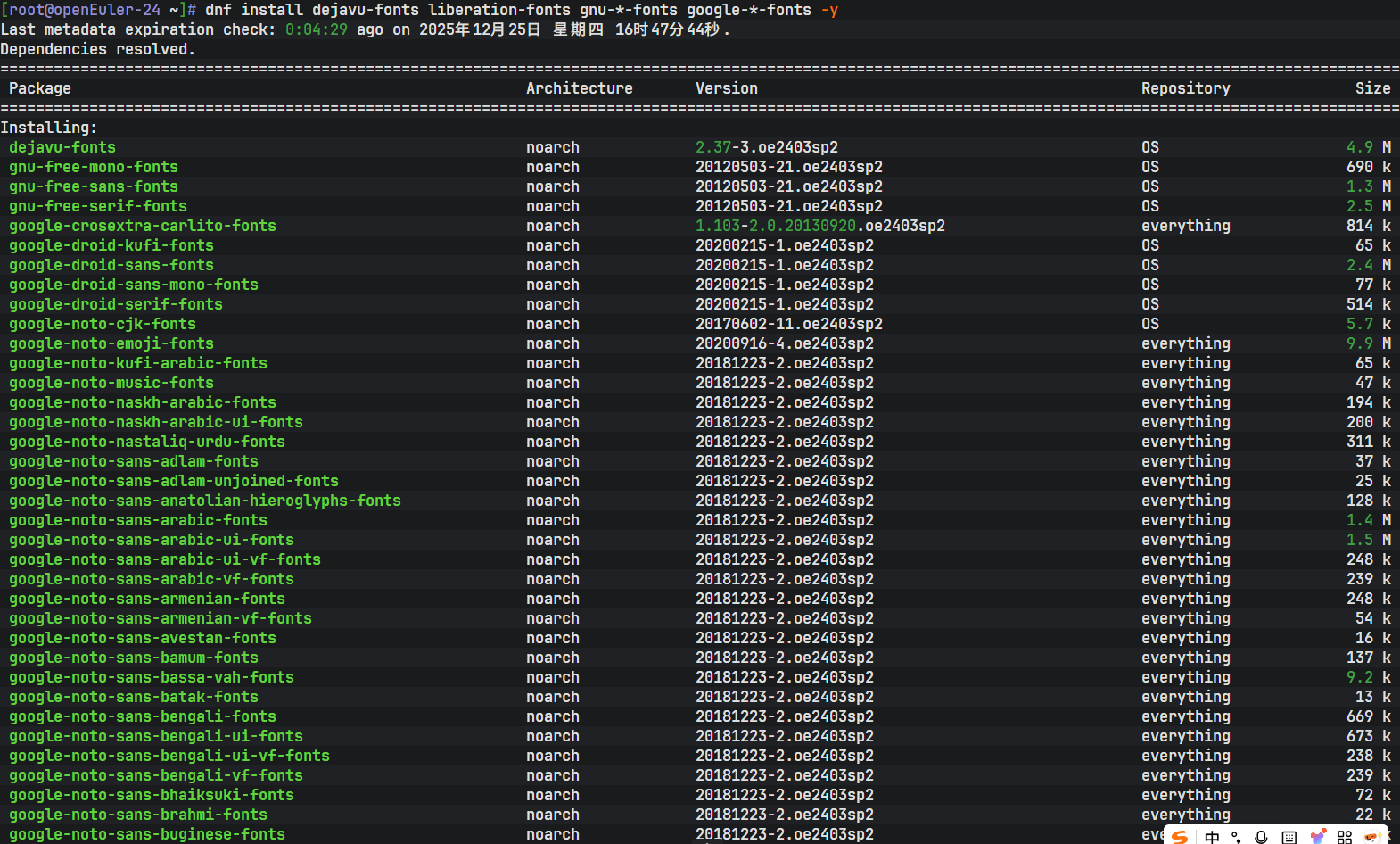
Task: Click the google-noto-sans-bengali-fonts entry
Action: click(143, 716)
